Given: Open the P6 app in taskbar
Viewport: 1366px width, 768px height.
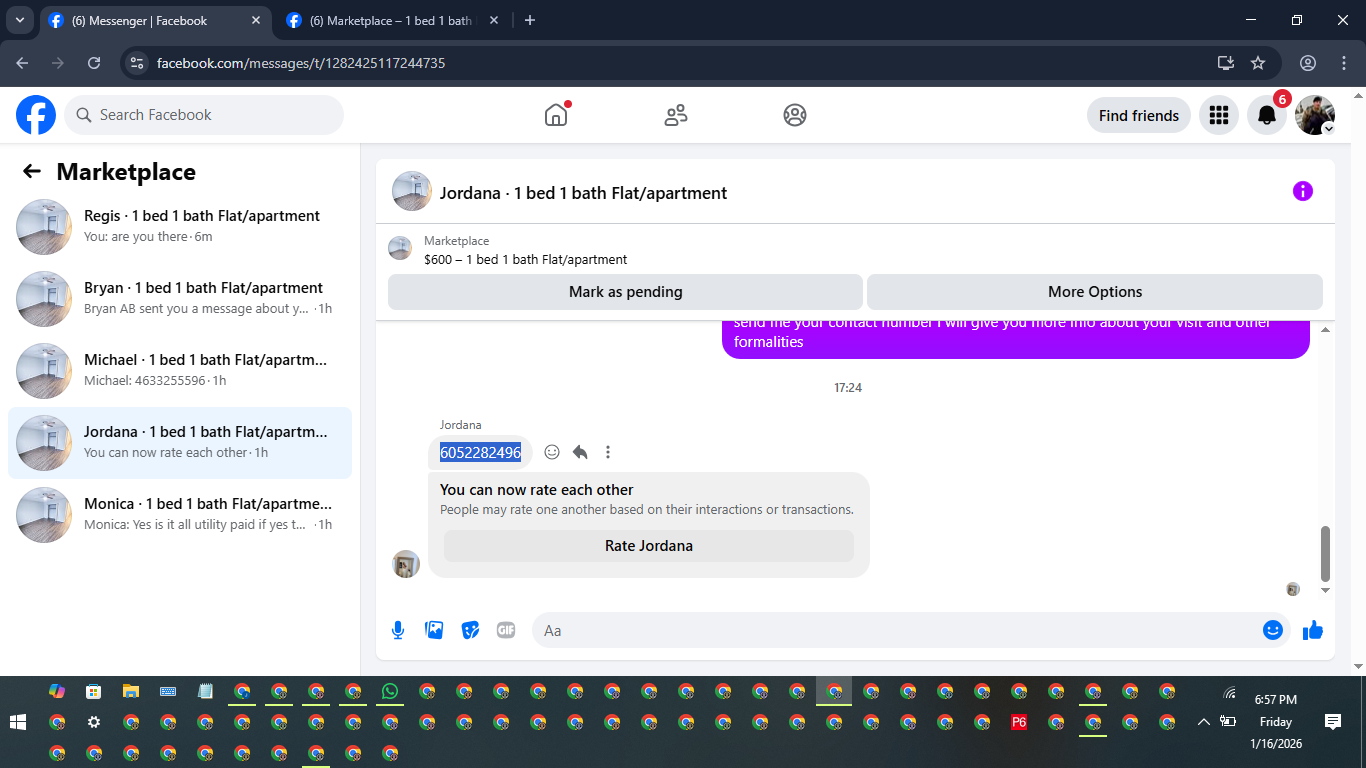Looking at the screenshot, I should coord(1019,722).
